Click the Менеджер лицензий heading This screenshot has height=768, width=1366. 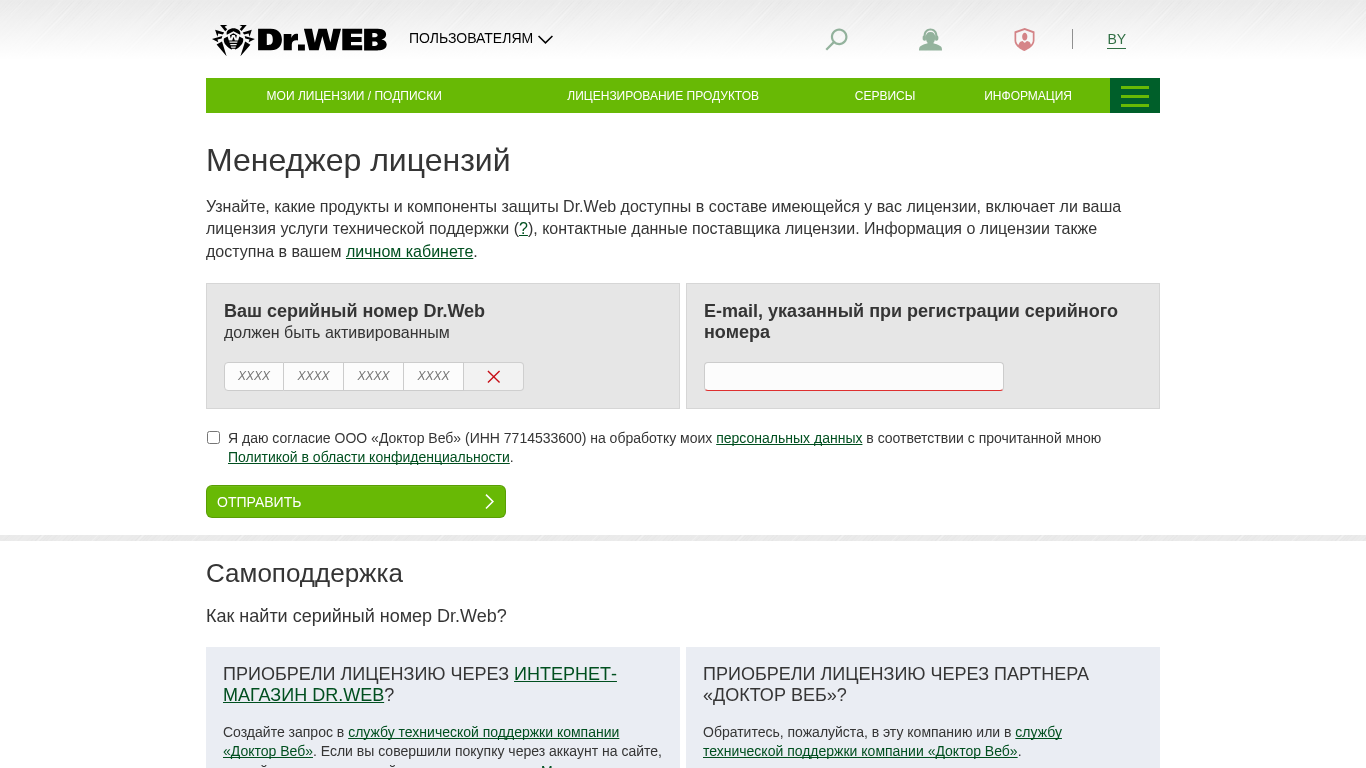point(358,160)
